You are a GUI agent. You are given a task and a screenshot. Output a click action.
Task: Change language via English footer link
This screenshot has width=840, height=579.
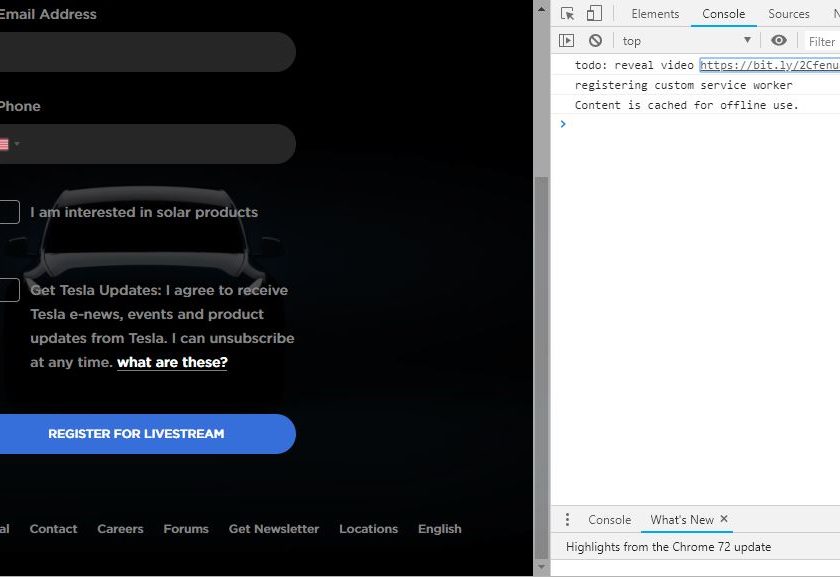pyautogui.click(x=440, y=529)
